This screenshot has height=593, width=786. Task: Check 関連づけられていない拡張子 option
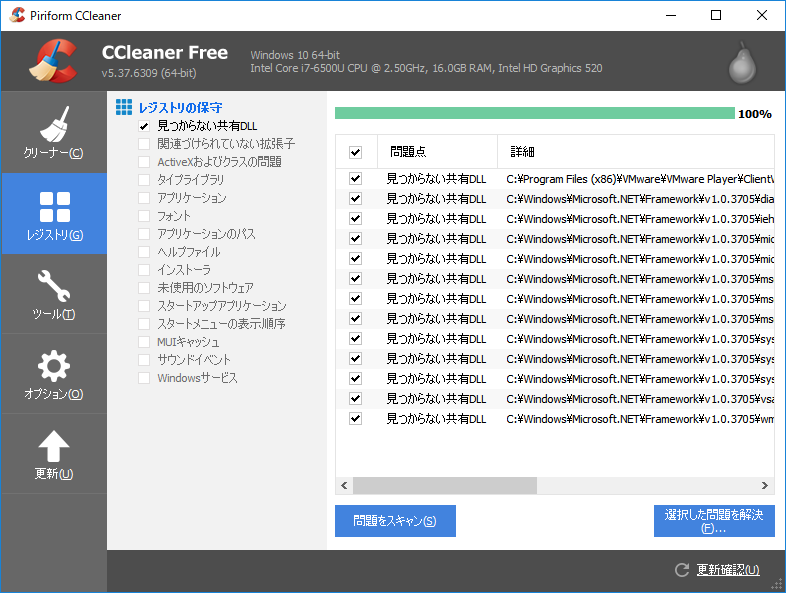(144, 144)
